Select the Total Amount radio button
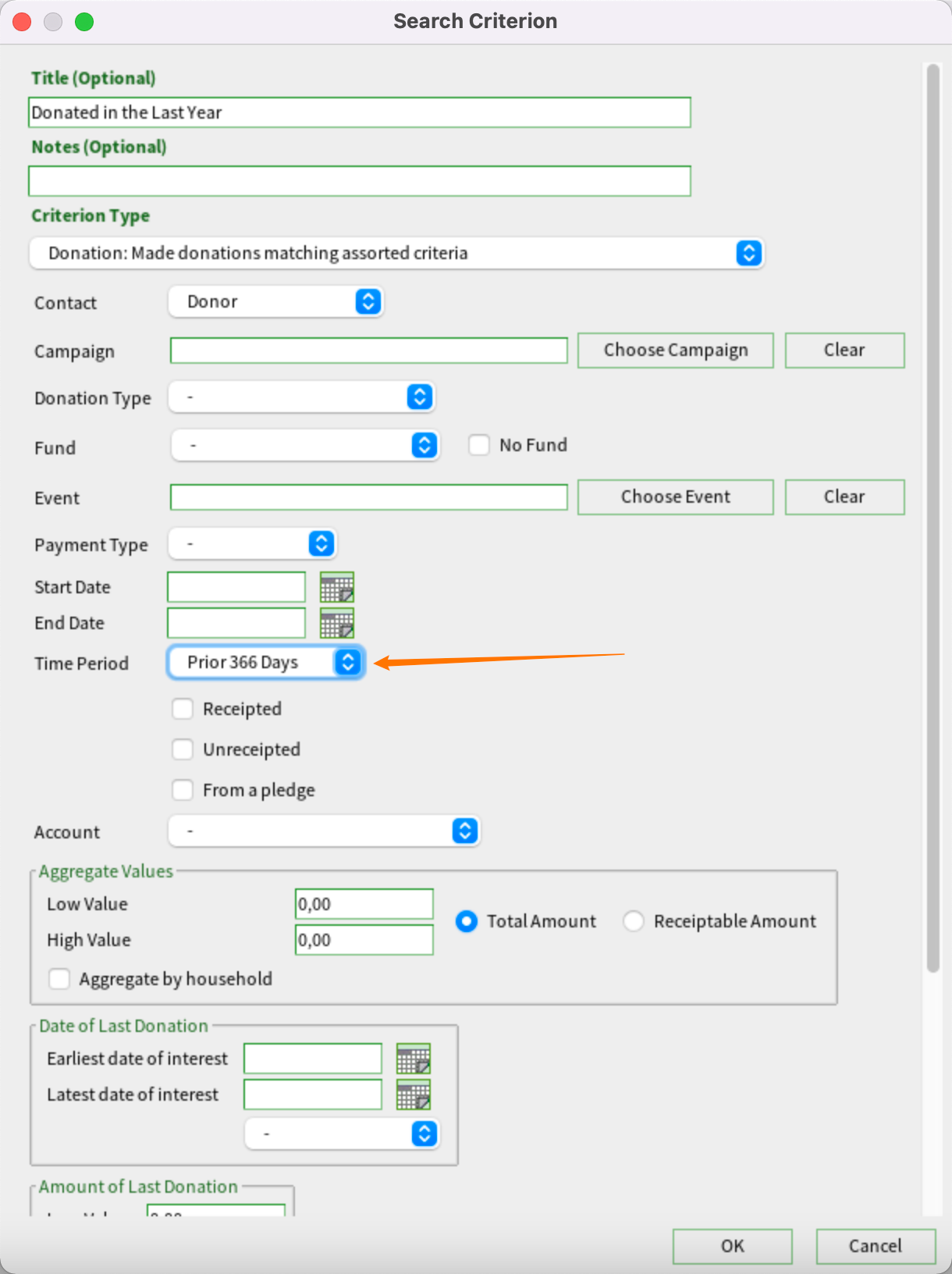 click(467, 921)
